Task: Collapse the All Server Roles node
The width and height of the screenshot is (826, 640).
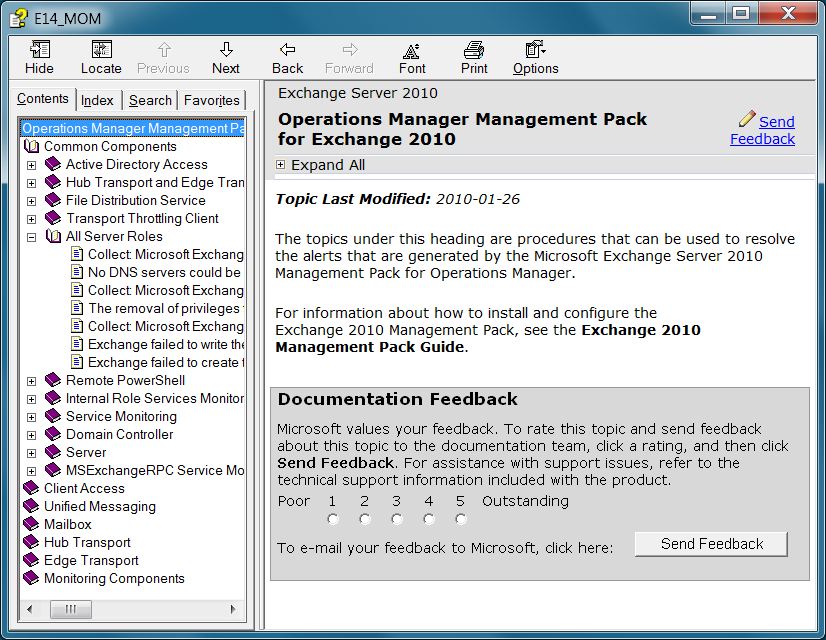Action: (x=31, y=237)
